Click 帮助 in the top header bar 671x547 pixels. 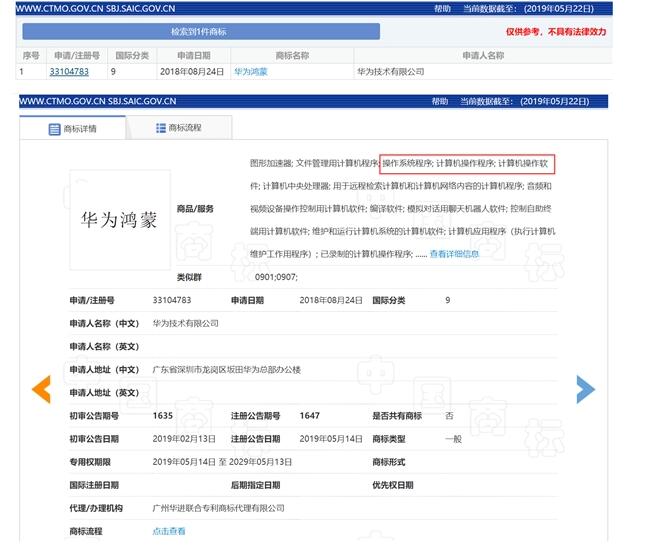(x=442, y=9)
